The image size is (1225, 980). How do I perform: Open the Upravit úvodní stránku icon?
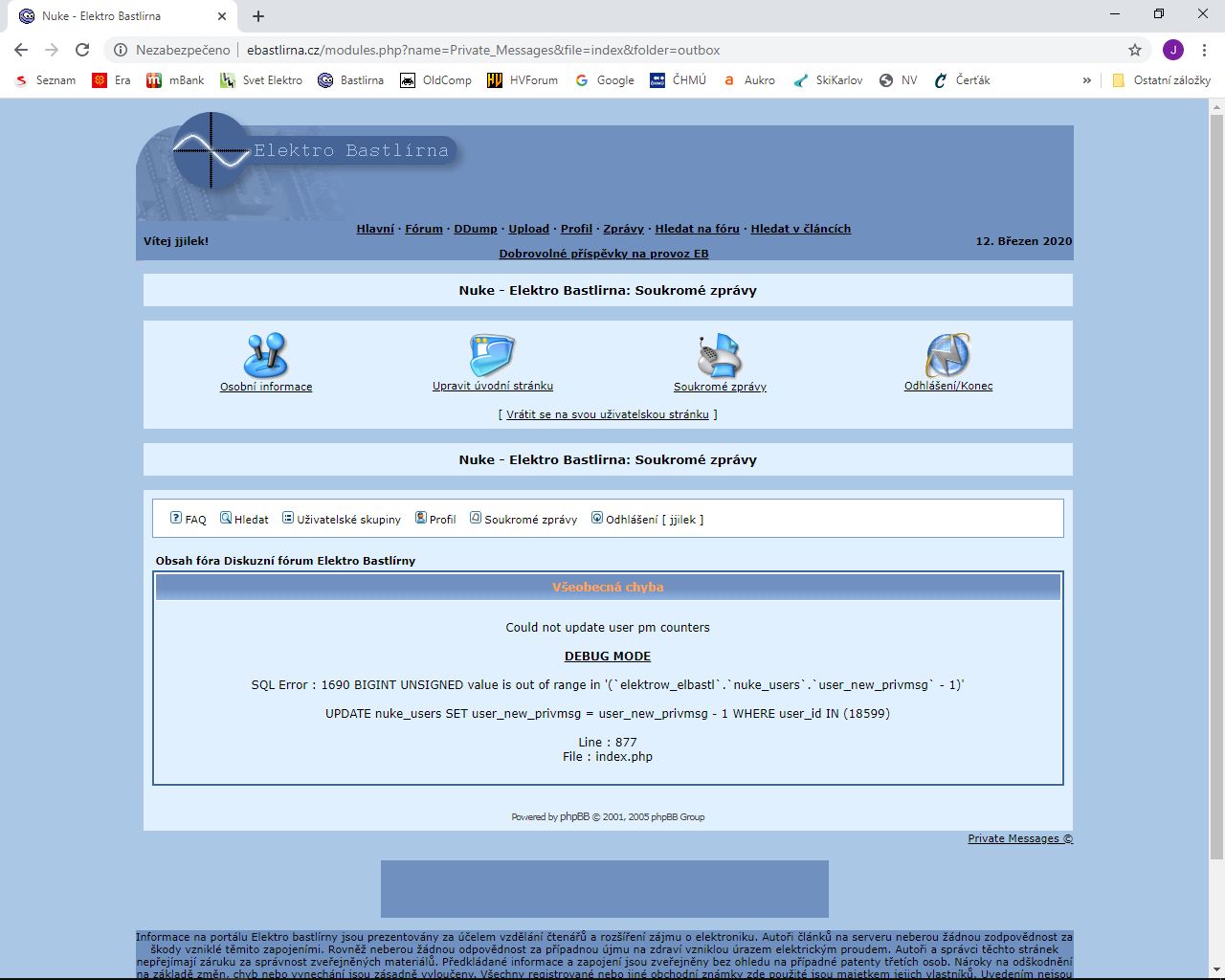[492, 356]
